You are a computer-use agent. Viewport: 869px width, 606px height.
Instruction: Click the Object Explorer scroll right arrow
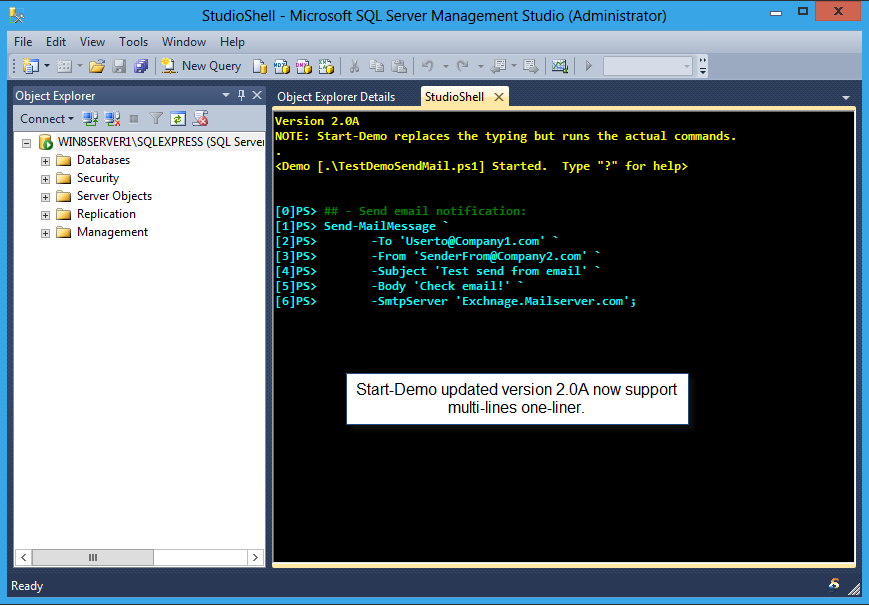click(x=255, y=557)
